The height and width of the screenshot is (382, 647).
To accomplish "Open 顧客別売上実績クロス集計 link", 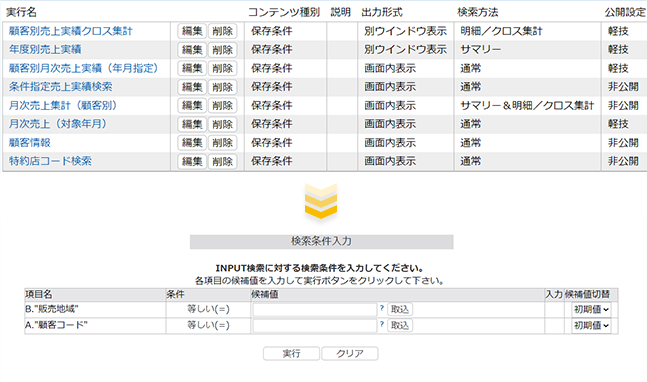I will pyautogui.click(x=71, y=31).
